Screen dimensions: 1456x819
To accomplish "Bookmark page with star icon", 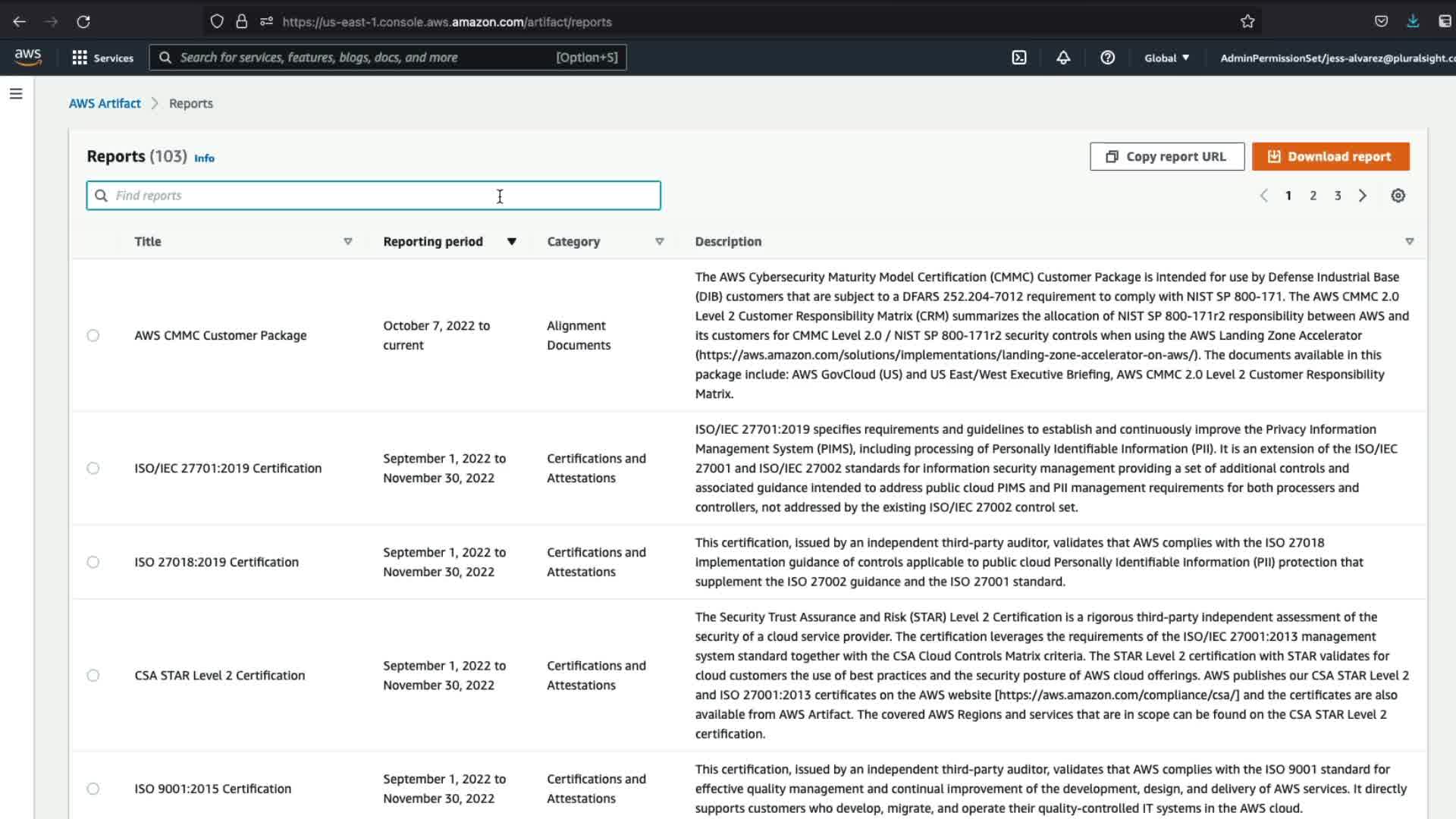I will 1247,22.
